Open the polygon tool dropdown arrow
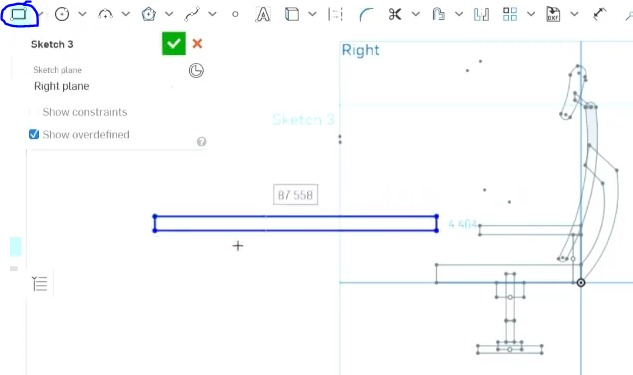The height and width of the screenshot is (375, 633). point(169,14)
